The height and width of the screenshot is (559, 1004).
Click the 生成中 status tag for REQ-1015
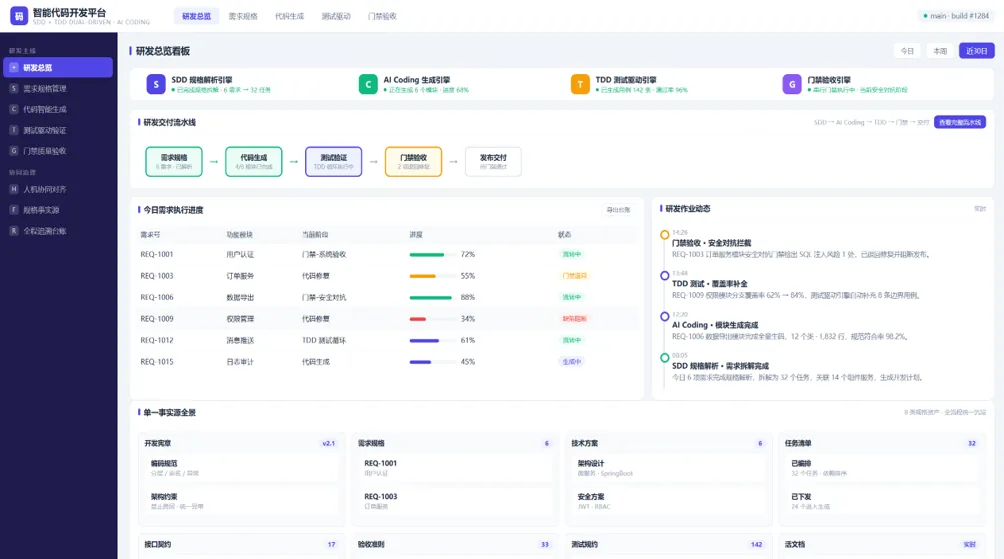572,362
